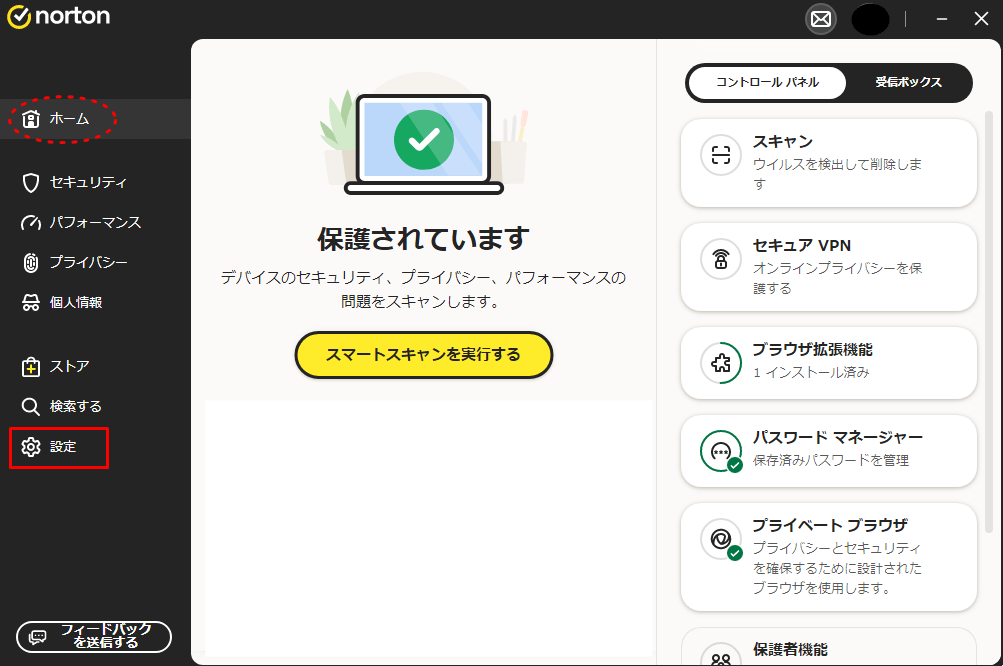1003x666 pixels.
Task: Click the 保護されています heading
Action: pyautogui.click(x=423, y=239)
